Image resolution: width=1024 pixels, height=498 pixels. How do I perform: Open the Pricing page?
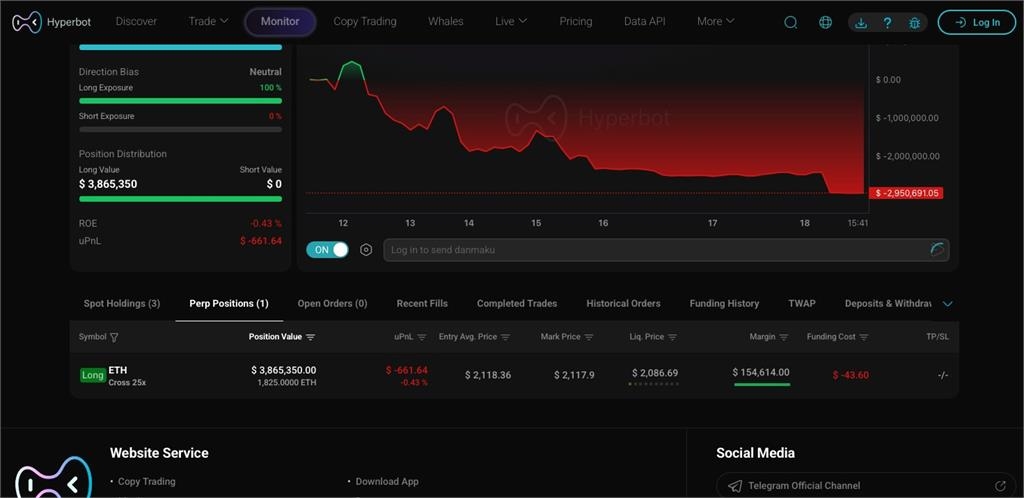pos(575,22)
